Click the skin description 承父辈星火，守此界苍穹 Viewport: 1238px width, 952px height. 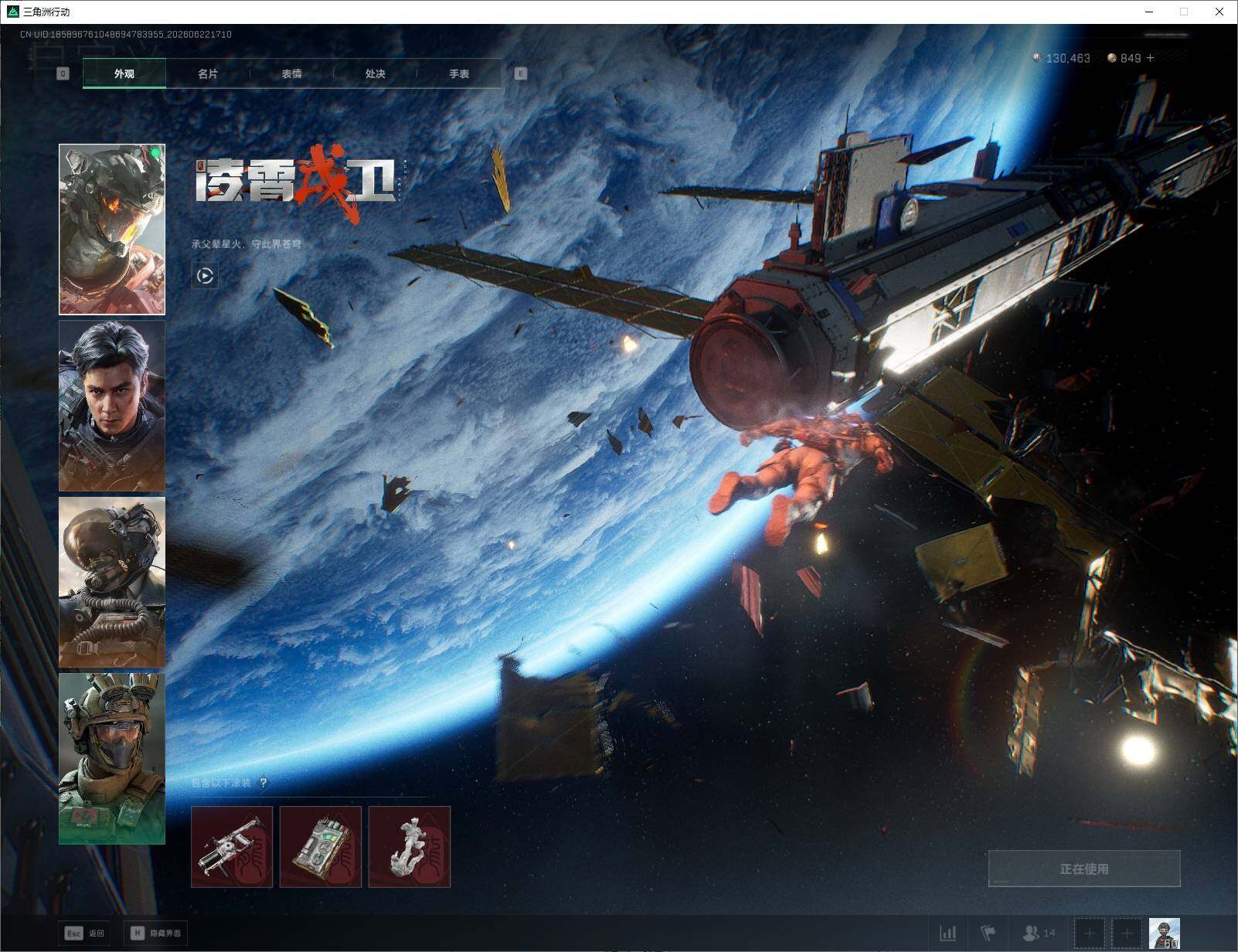[247, 244]
